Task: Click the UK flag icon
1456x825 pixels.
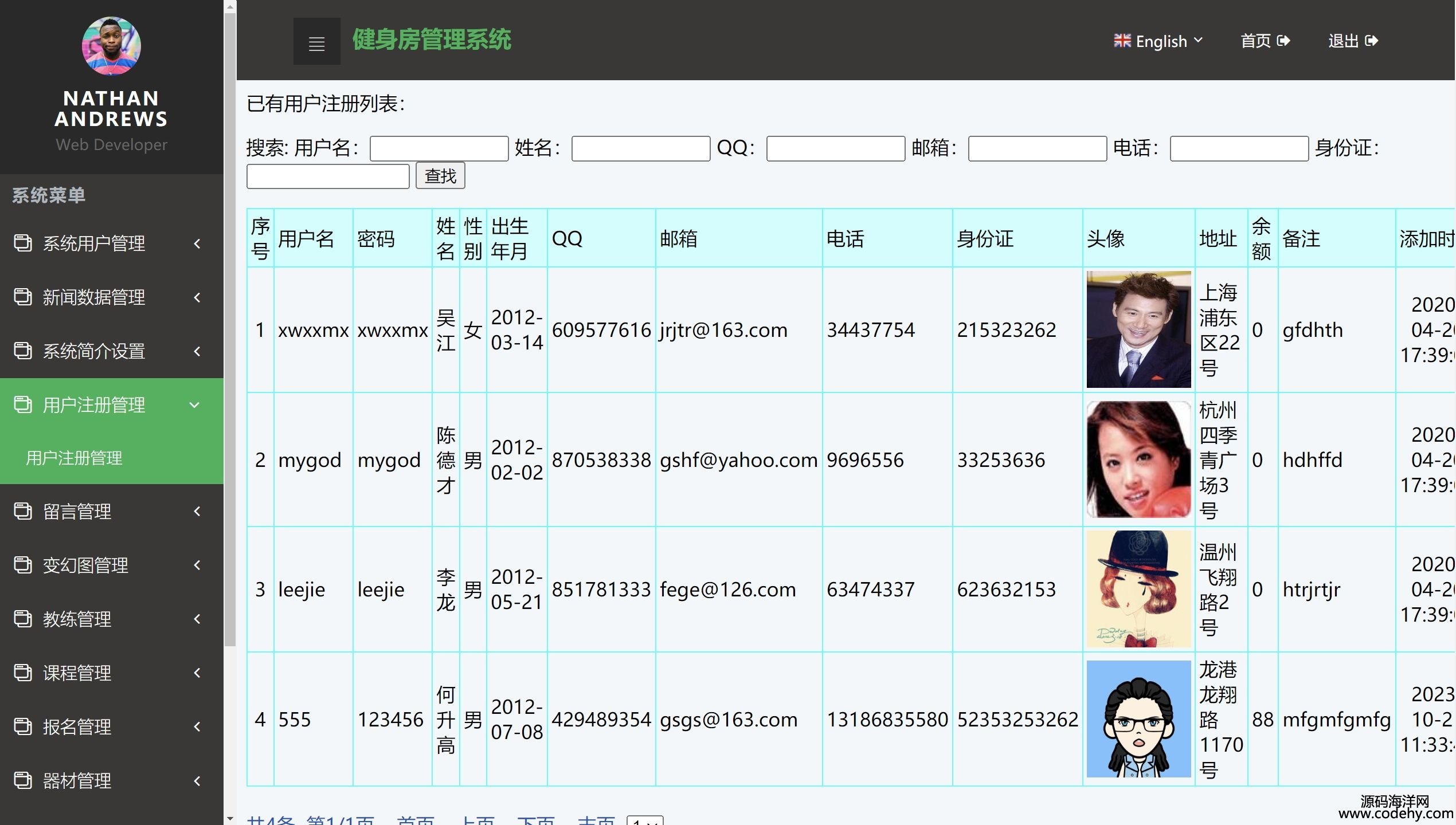Action: (x=1122, y=41)
